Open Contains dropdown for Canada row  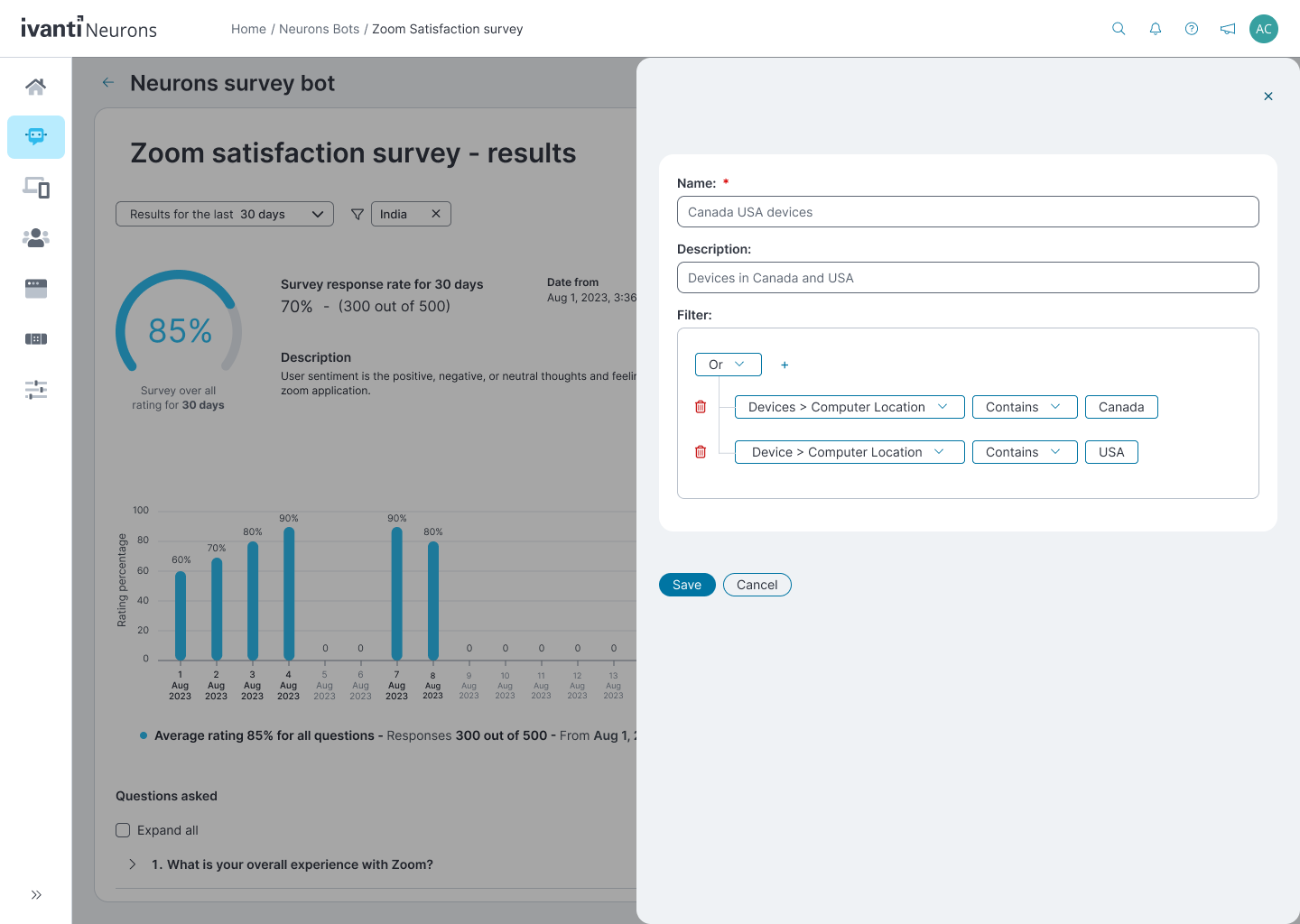pyautogui.click(x=1025, y=407)
